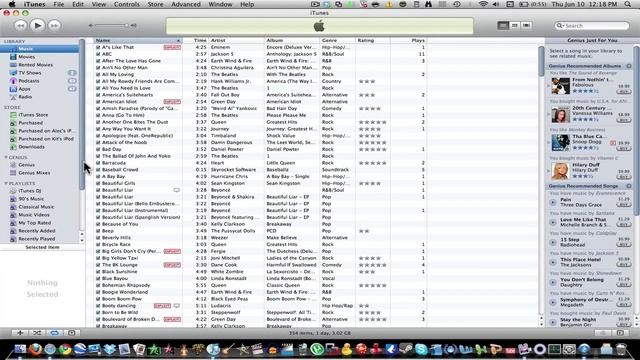Open Podcasts in the sidebar
Screen dimensions: 640x360
tap(29, 81)
